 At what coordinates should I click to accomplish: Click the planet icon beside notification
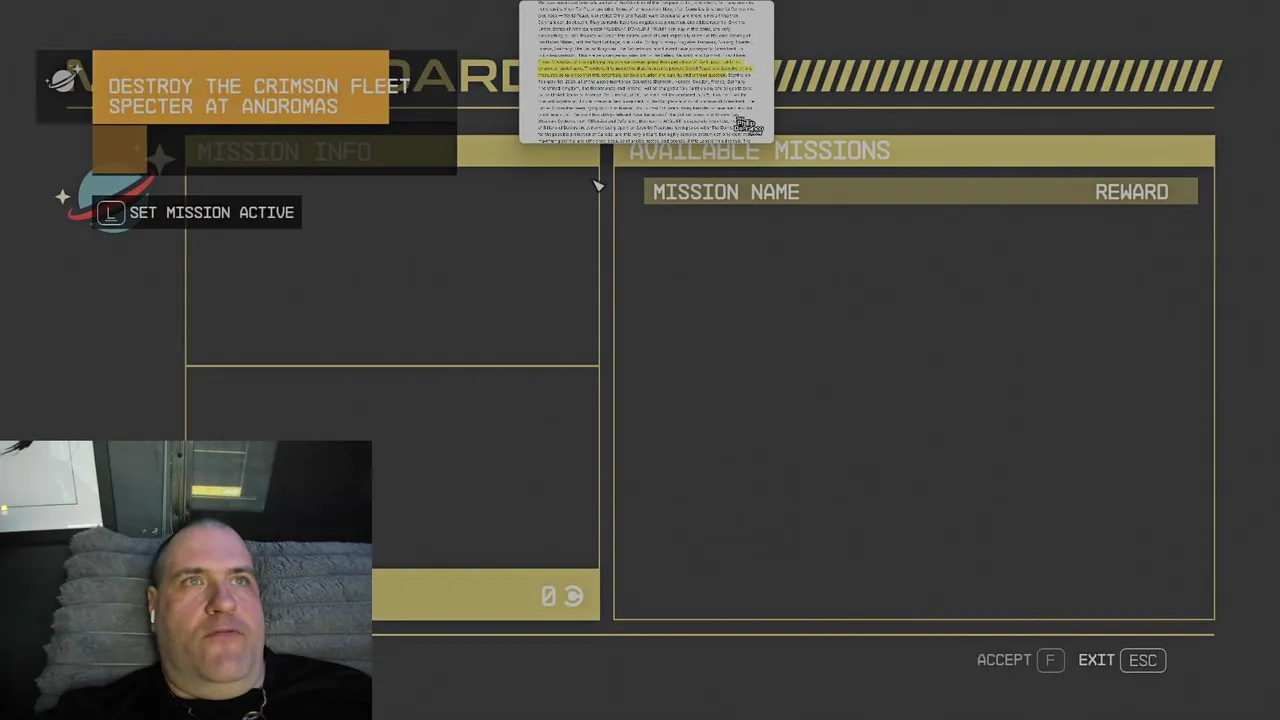pyautogui.click(x=63, y=79)
